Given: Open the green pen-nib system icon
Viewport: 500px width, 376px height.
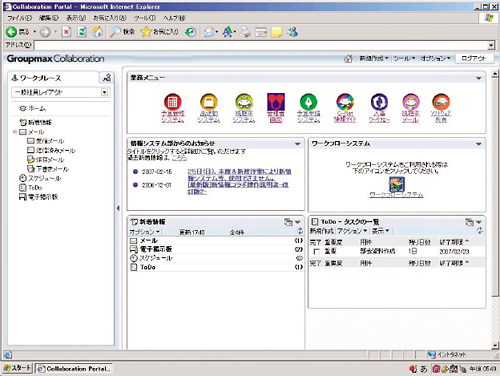Looking at the screenshot, I should coord(308,102).
